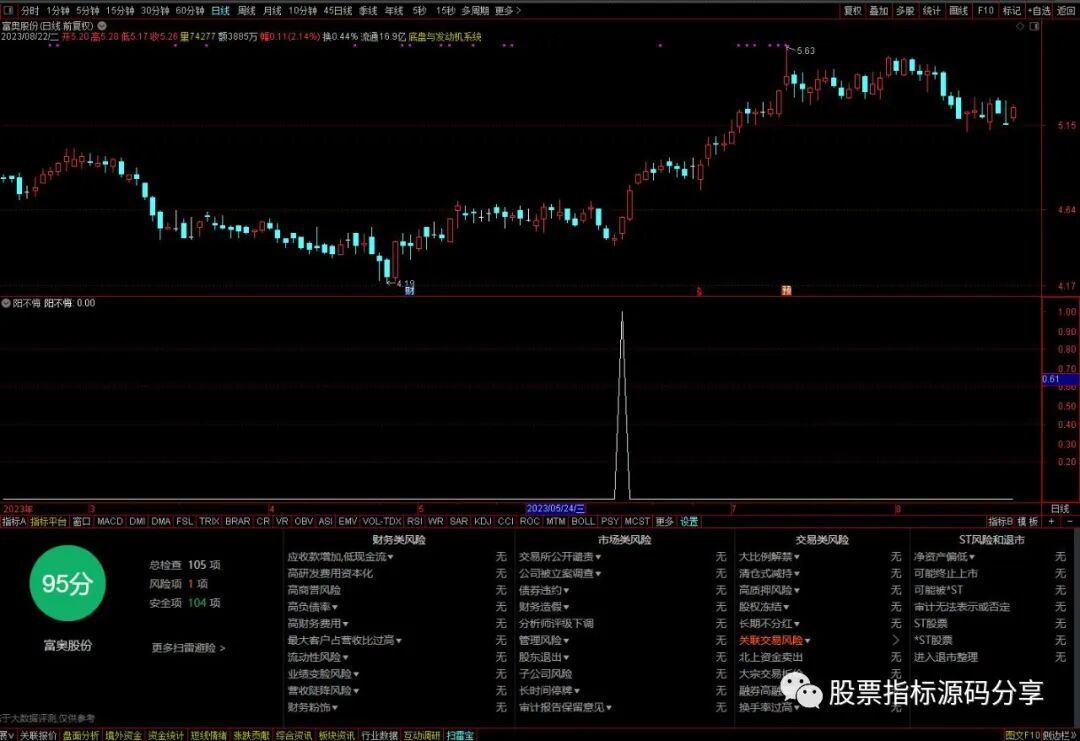Click +自选 to add to watchlist
This screenshot has width=1080, height=741.
pos(1039,10)
